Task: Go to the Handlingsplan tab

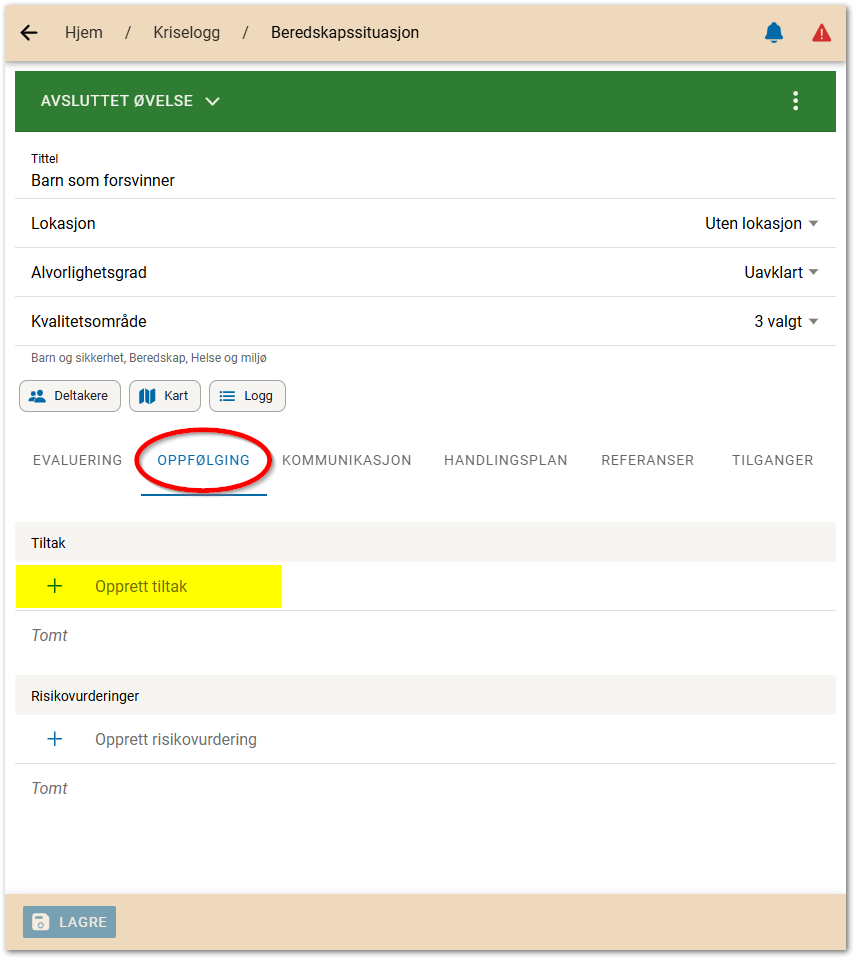Action: (506, 461)
